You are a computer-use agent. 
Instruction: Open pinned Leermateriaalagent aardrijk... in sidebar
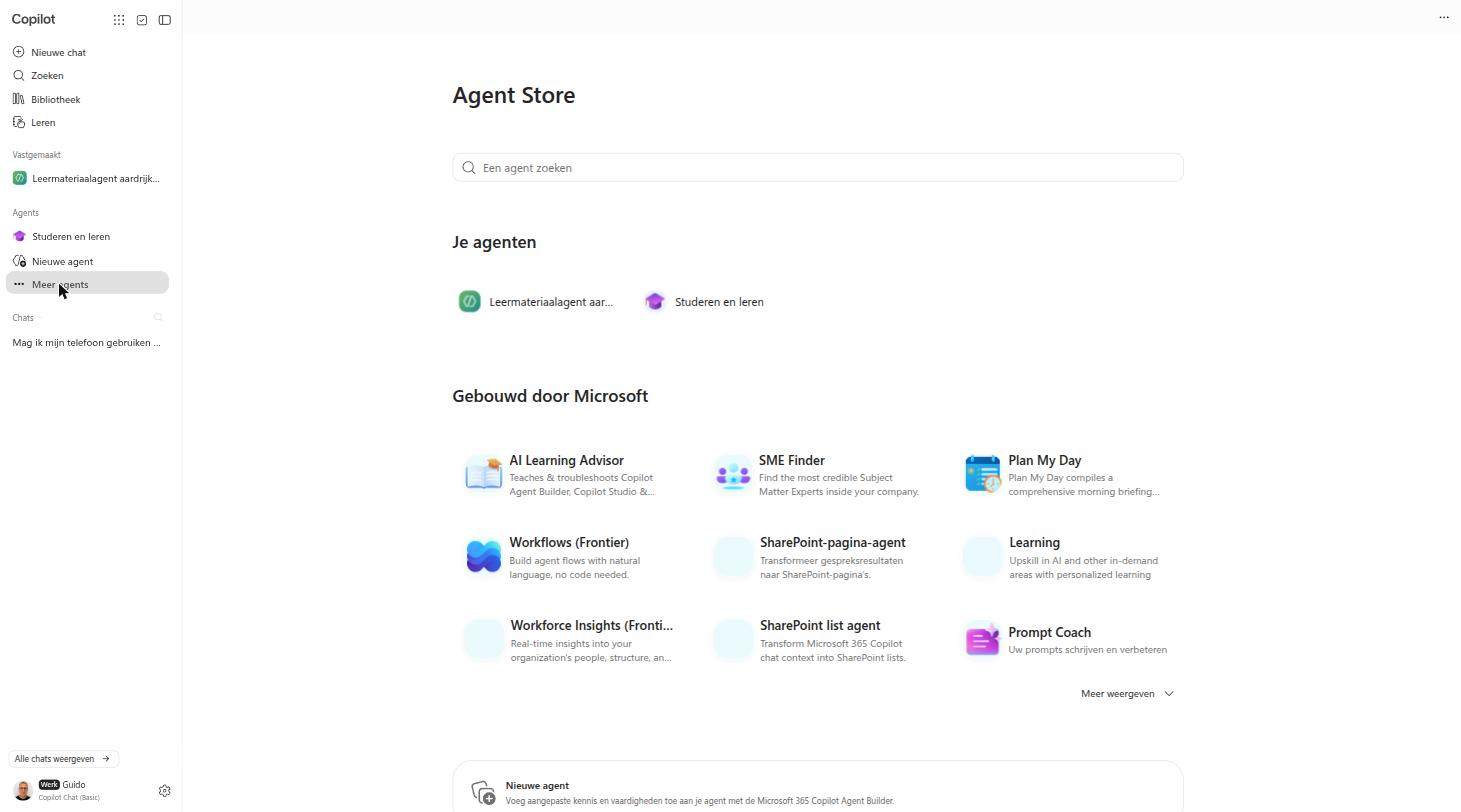pyautogui.click(x=87, y=178)
